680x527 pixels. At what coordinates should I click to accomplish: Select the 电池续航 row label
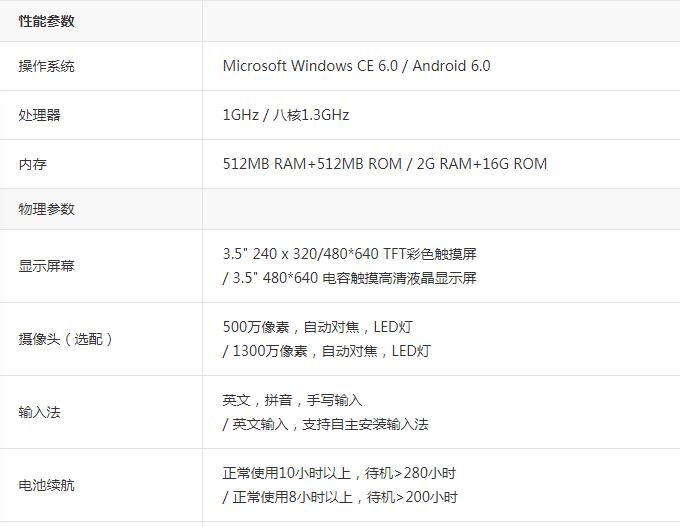[x=46, y=485]
